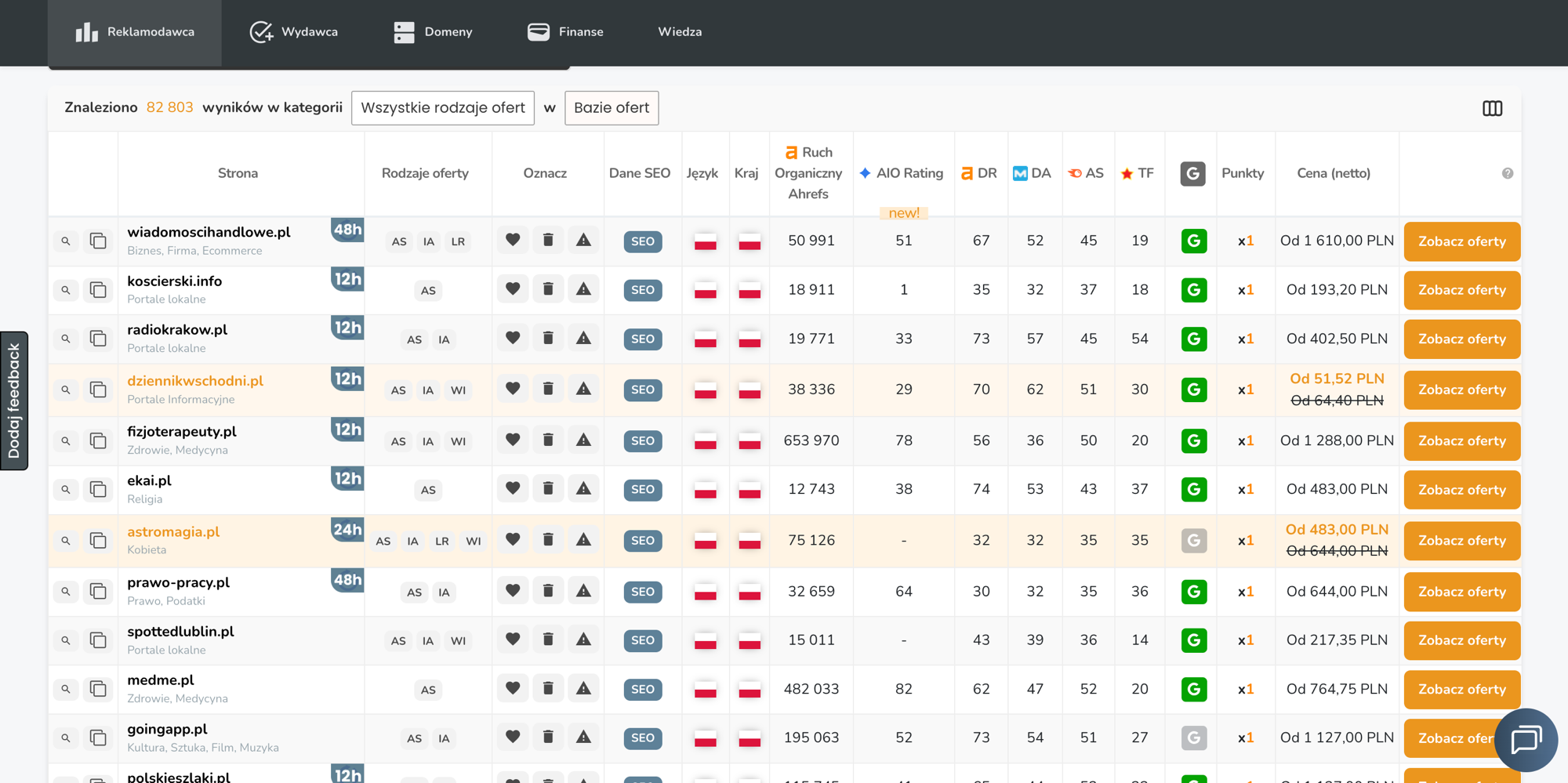Delete fizjoterapeuty.pl with trash icon
The height and width of the screenshot is (783, 1568).
point(548,440)
